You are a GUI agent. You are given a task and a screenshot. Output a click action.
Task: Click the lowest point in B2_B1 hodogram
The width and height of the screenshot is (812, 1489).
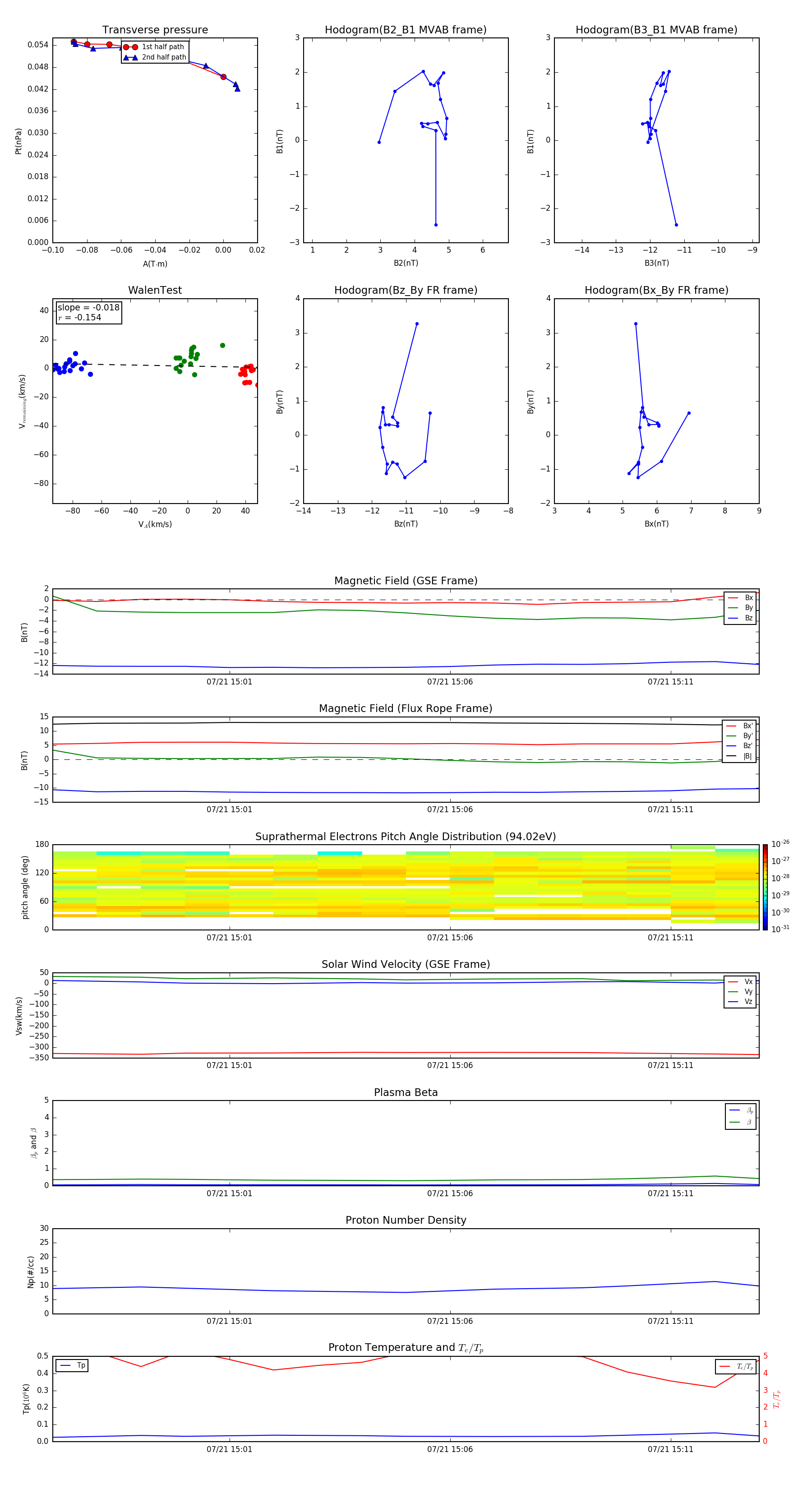click(436, 225)
